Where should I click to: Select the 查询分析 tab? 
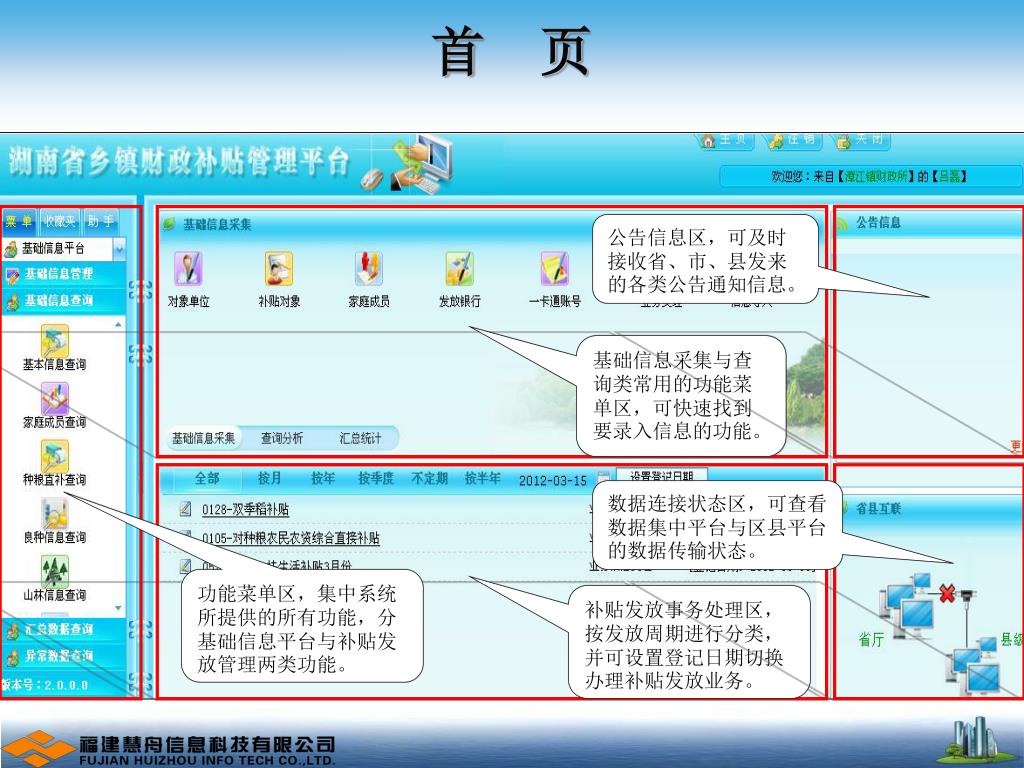(x=282, y=438)
